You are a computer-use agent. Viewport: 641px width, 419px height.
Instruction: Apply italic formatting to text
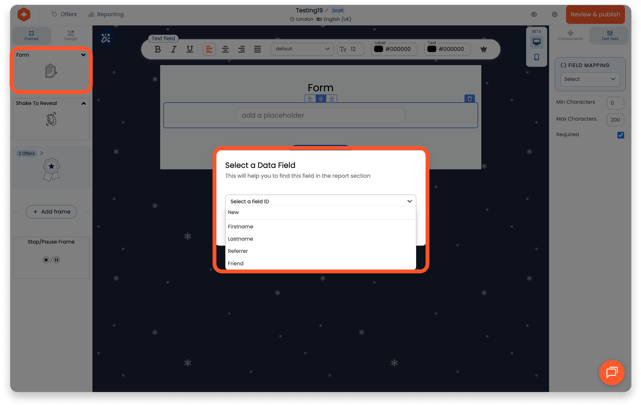[173, 49]
